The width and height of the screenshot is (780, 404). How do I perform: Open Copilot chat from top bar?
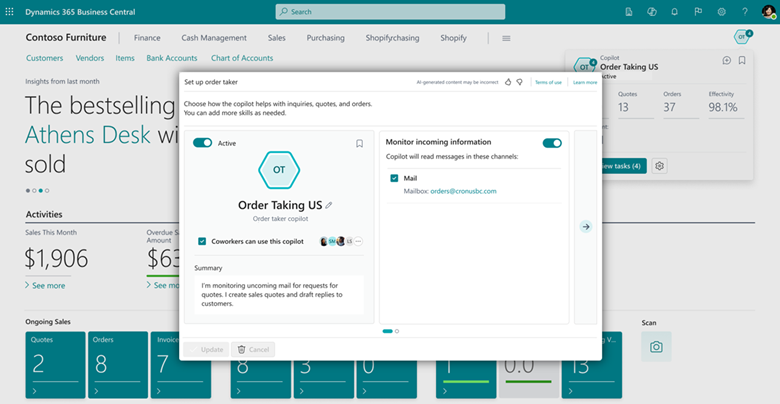[x=652, y=12]
